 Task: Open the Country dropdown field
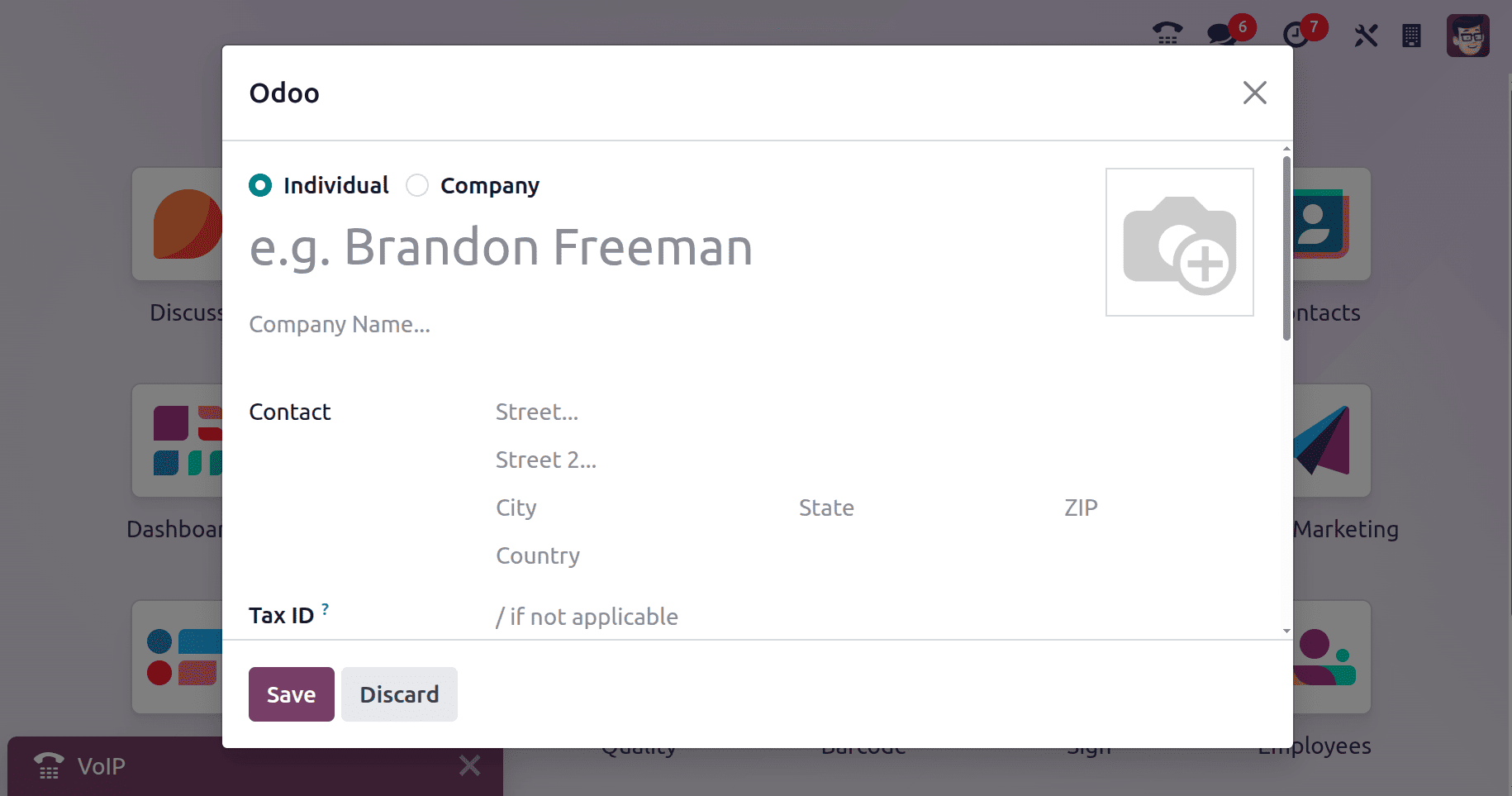coord(744,555)
